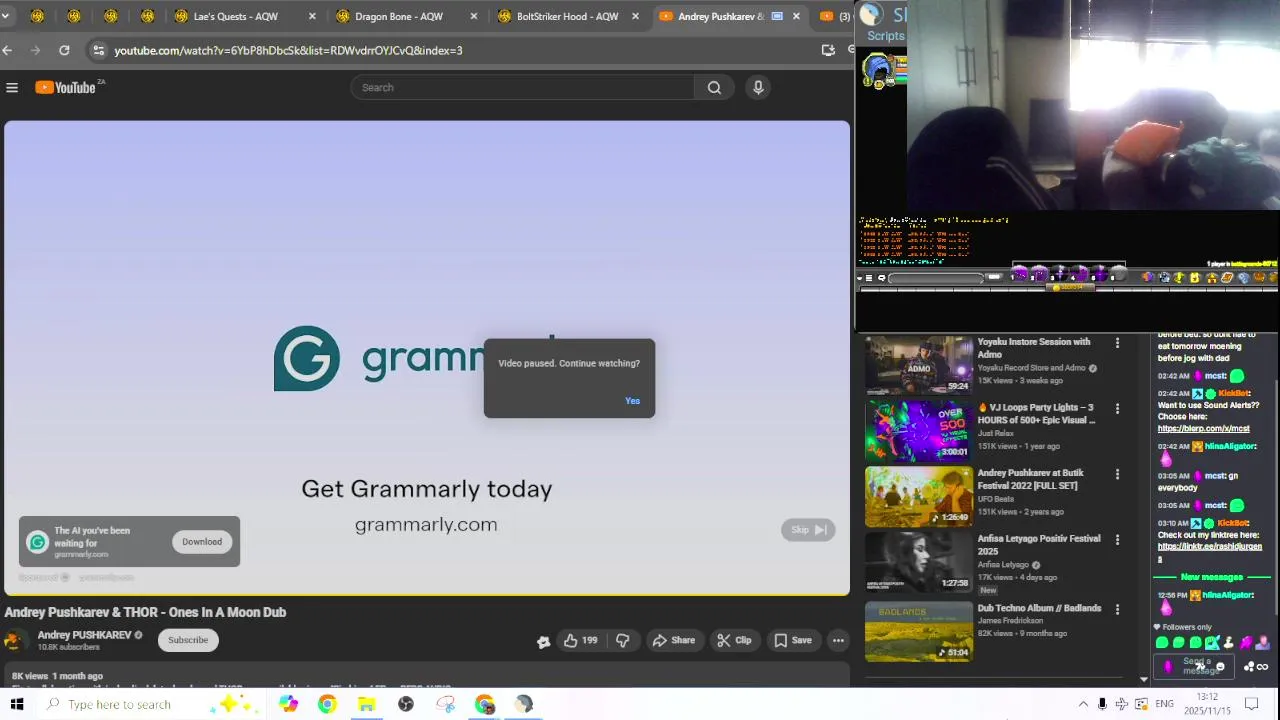Open site information icon beside the URL

[97, 50]
